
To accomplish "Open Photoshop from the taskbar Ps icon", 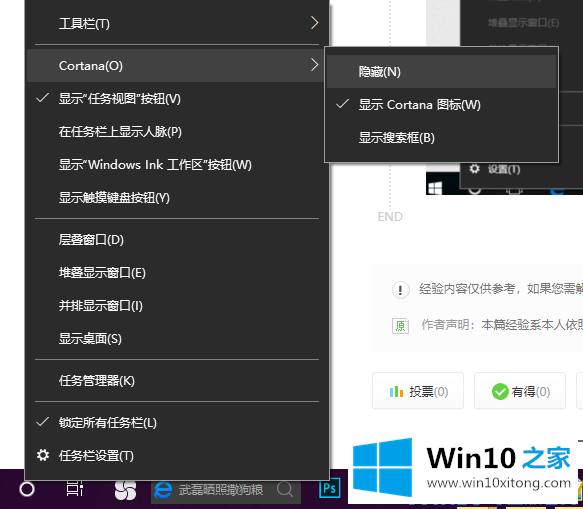I will (x=330, y=488).
